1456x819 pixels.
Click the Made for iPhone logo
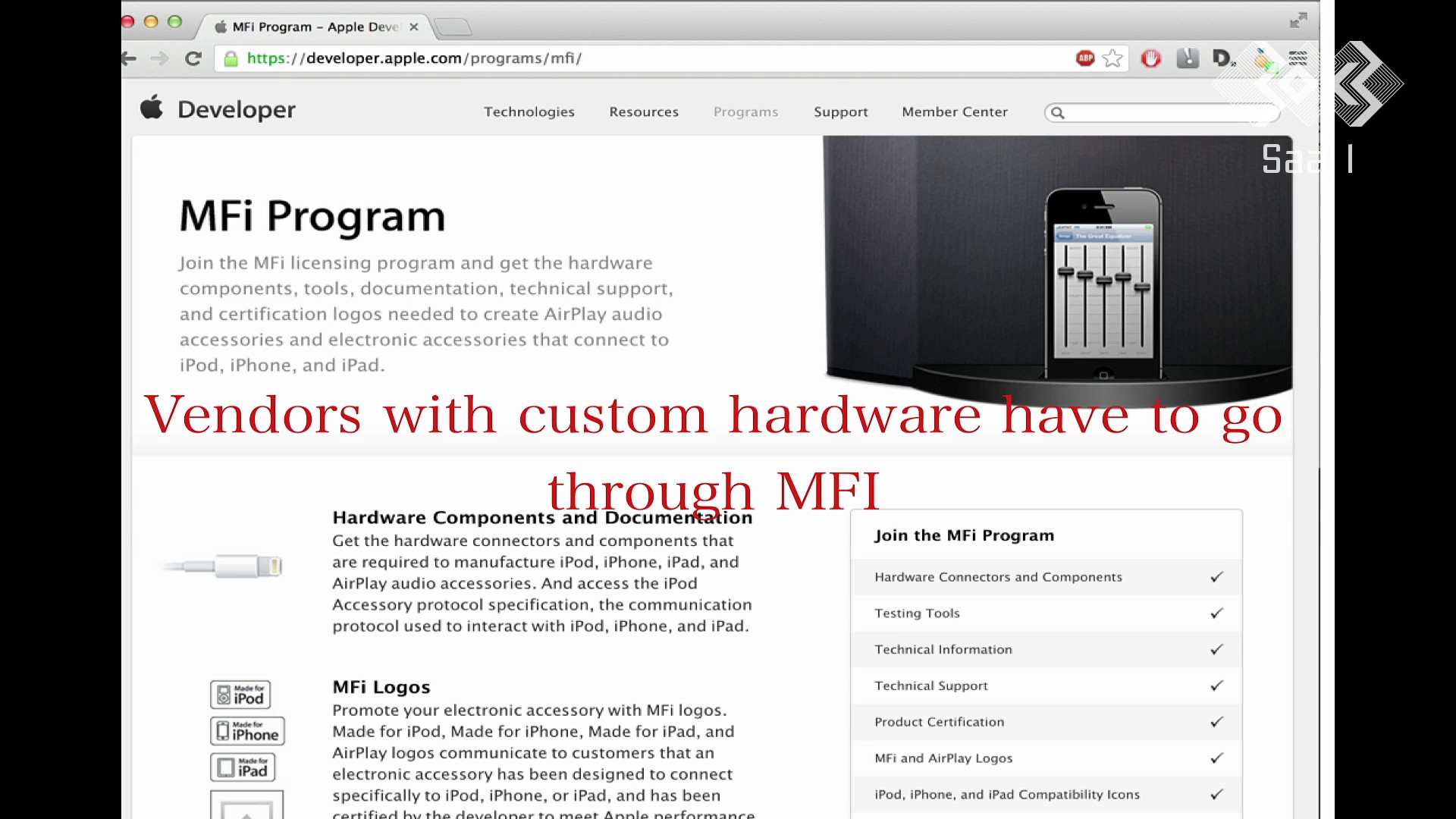point(247,731)
